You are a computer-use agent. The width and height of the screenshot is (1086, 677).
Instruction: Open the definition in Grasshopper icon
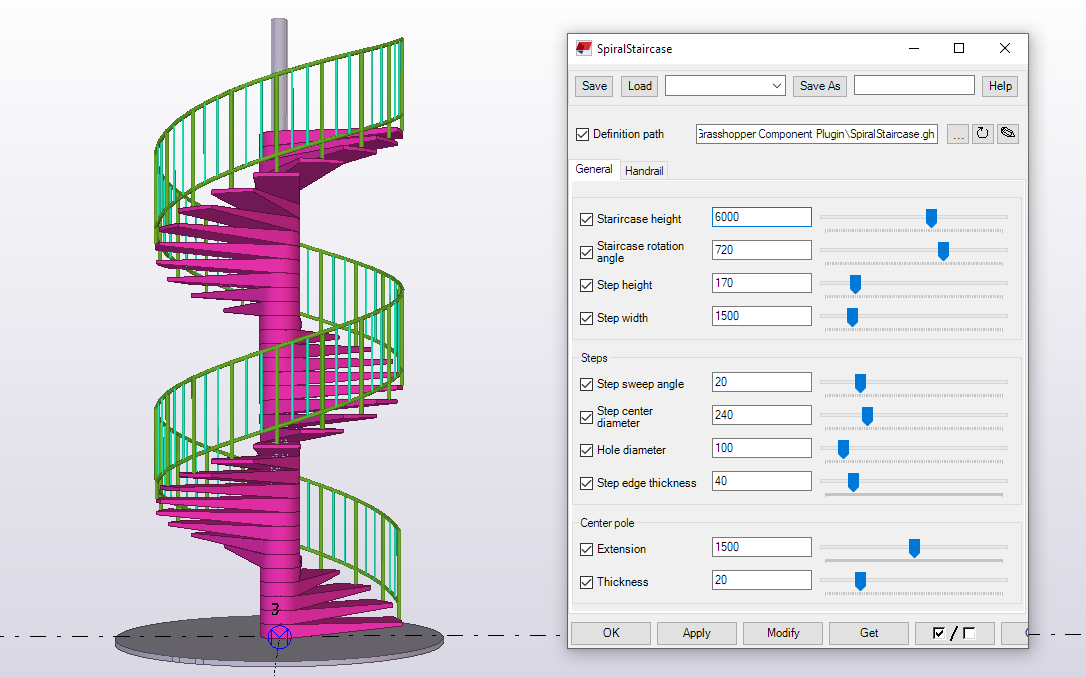[x=1008, y=134]
